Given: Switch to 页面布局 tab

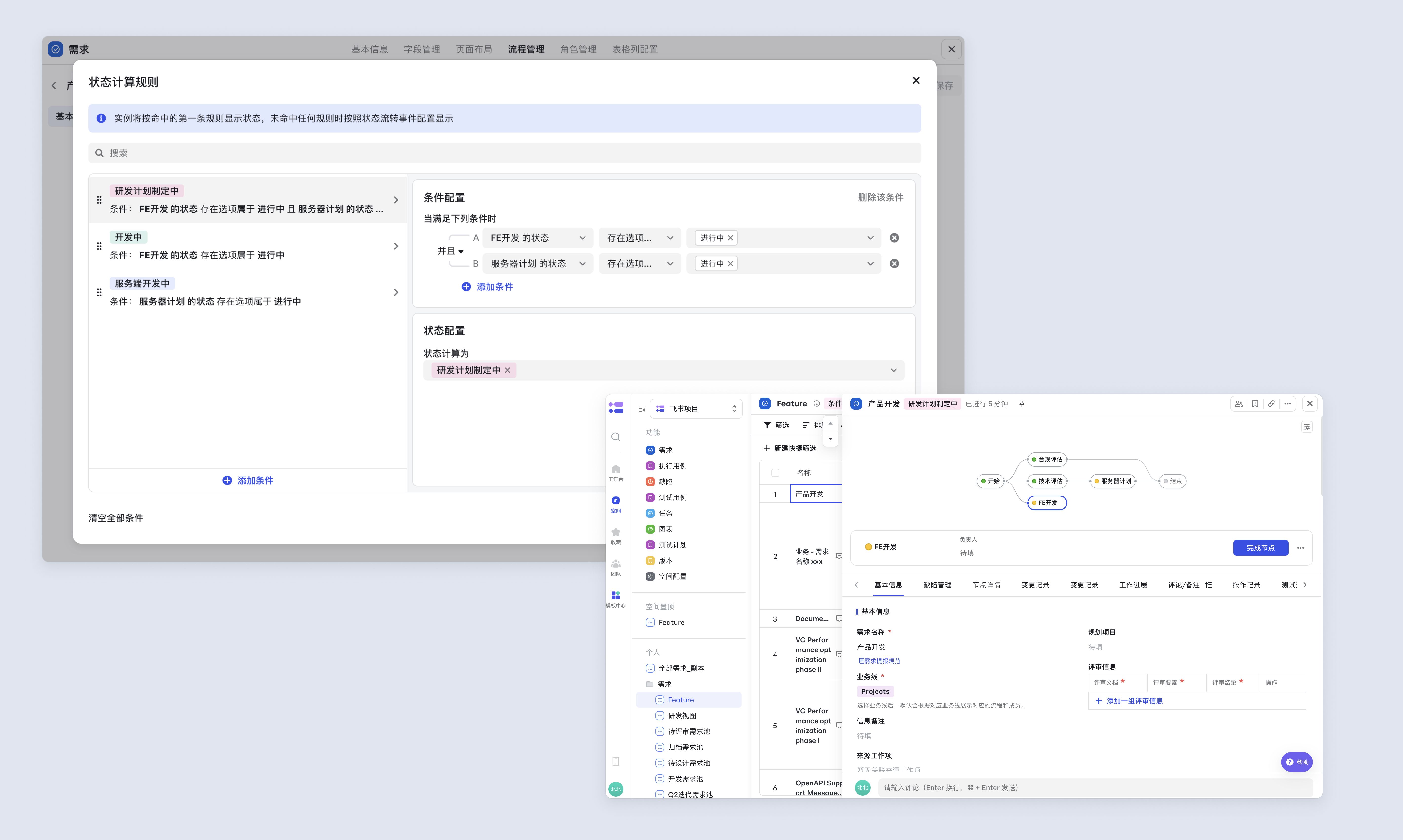Looking at the screenshot, I should pos(473,49).
